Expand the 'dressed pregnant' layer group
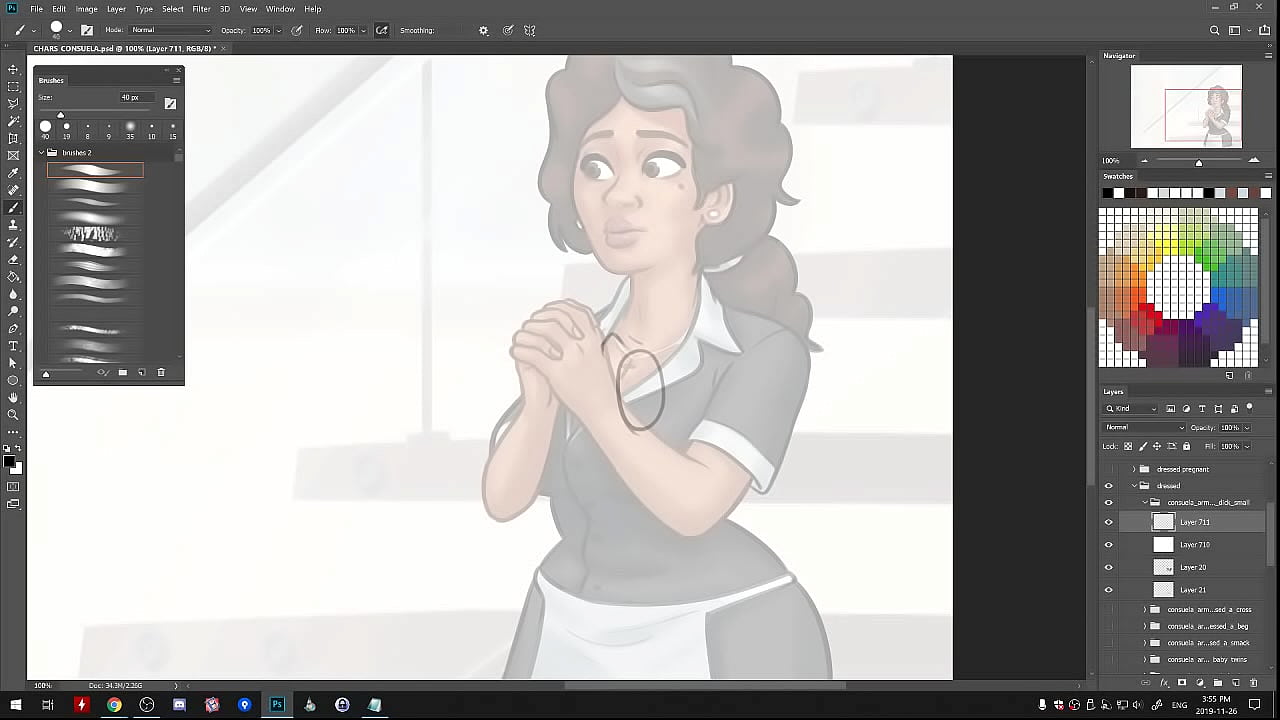The width and height of the screenshot is (1280, 720). pos(1134,469)
